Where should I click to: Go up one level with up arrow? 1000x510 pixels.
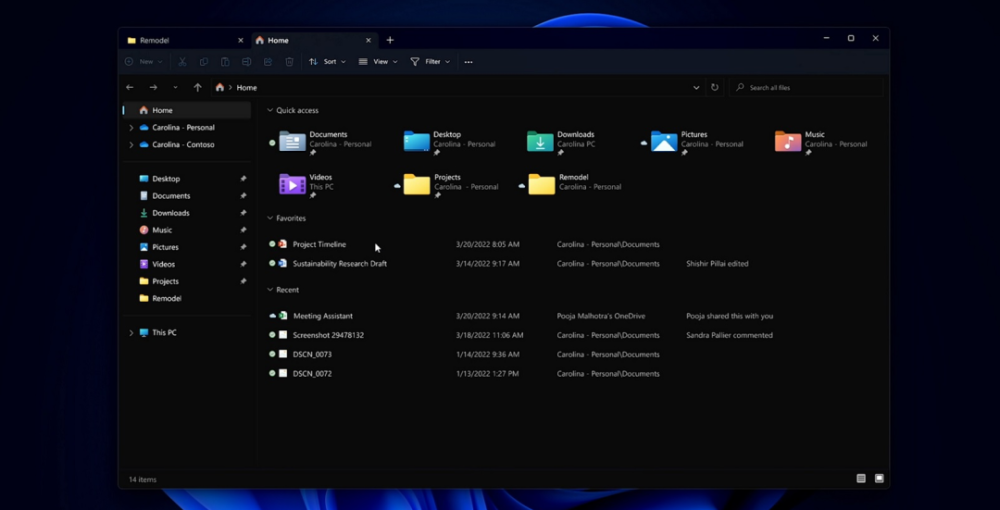pos(197,88)
